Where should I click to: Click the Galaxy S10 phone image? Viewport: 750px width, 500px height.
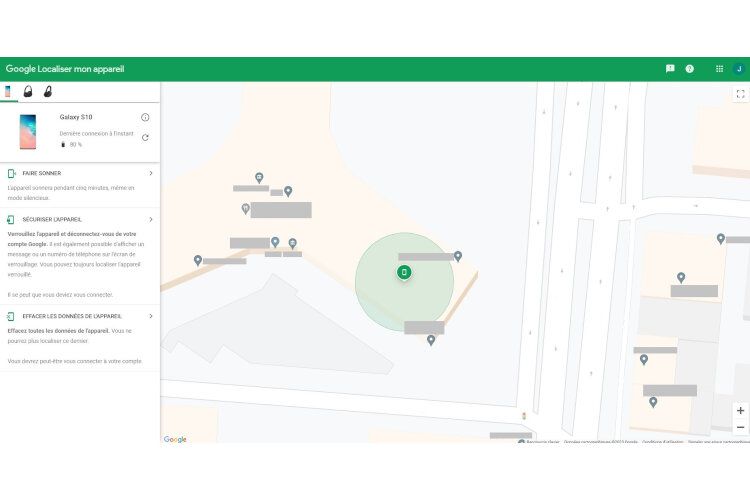point(28,132)
